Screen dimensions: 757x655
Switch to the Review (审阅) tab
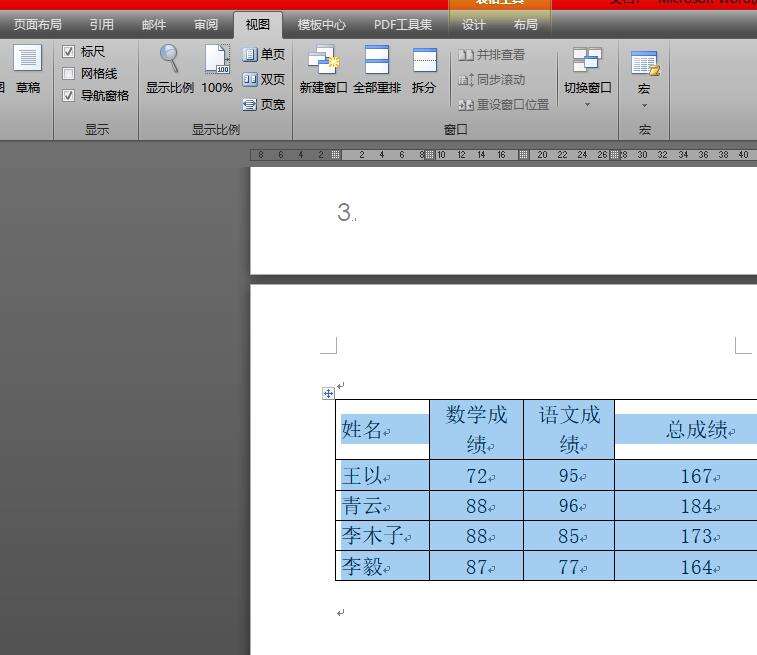click(206, 25)
